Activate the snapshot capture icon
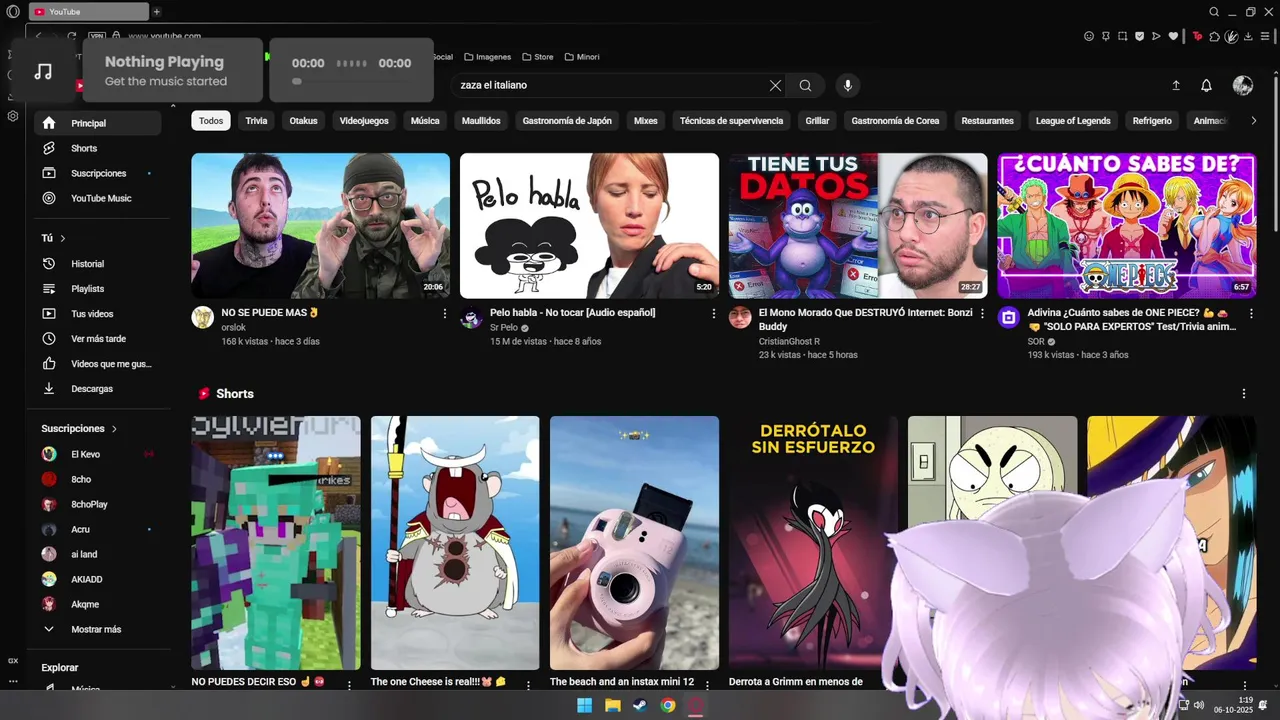 tap(1122, 36)
